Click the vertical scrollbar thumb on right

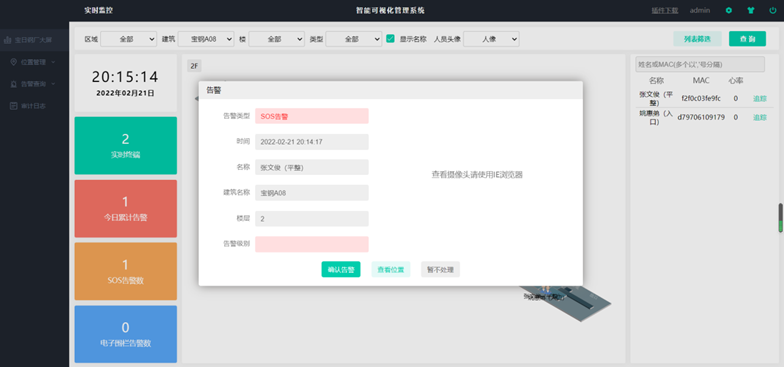[780, 218]
